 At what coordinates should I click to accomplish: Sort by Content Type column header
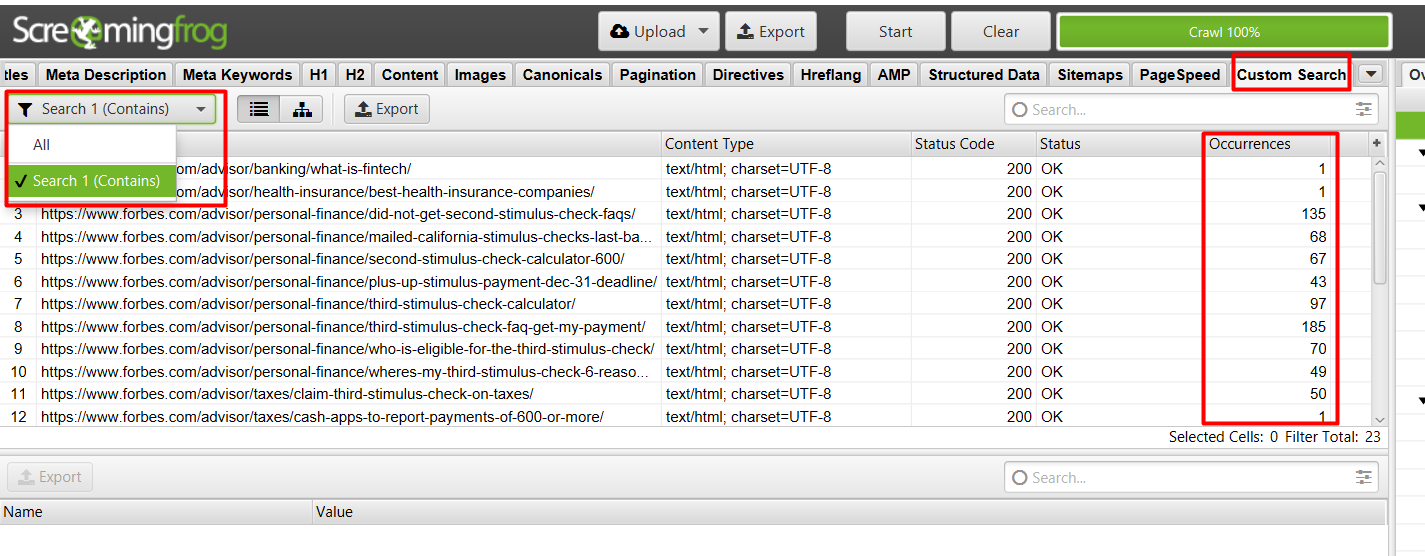[786, 144]
